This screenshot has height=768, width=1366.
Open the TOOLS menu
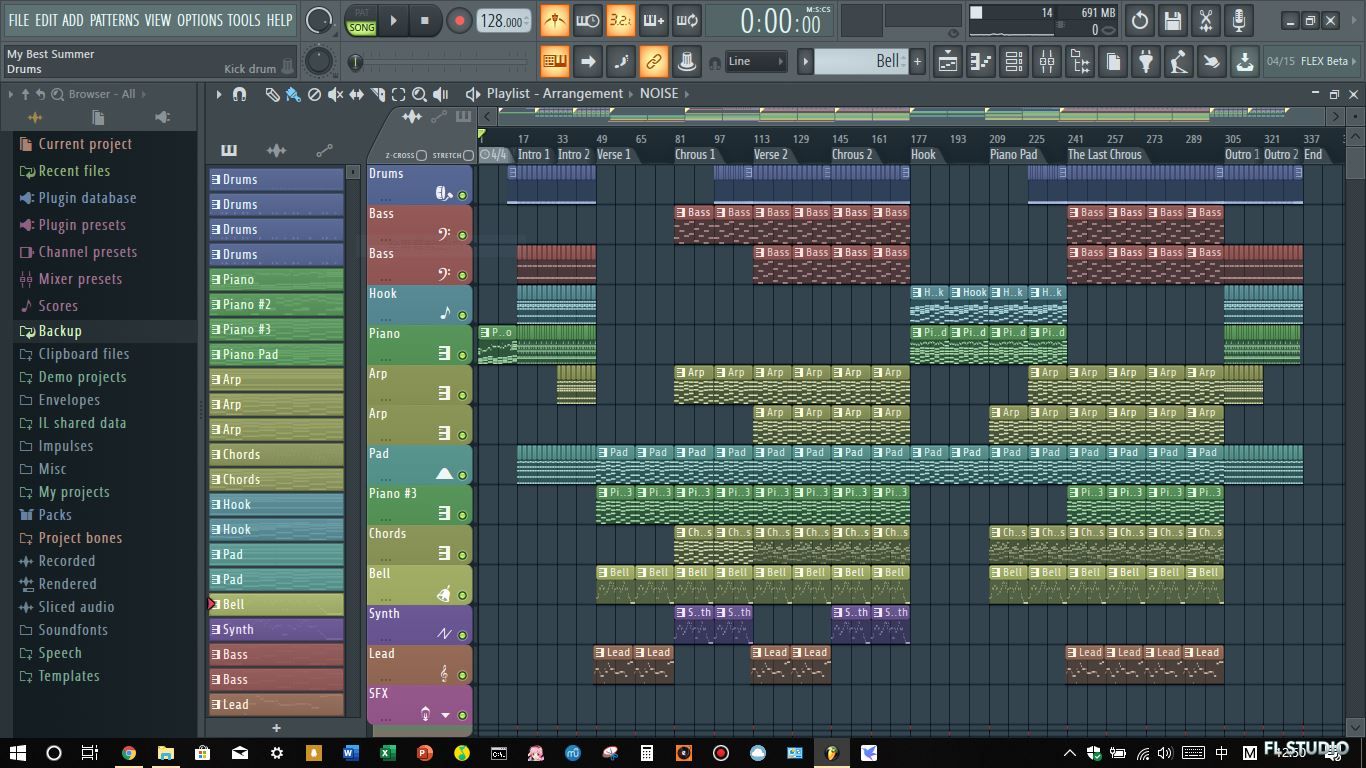point(244,20)
